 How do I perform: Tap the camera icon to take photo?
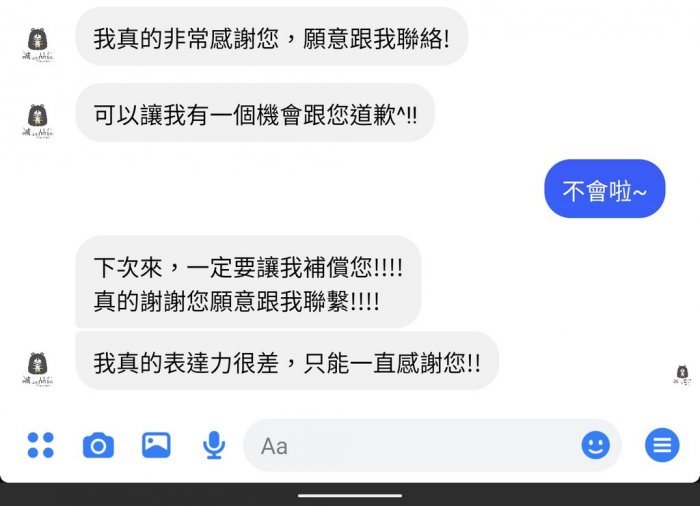pyautogui.click(x=98, y=445)
